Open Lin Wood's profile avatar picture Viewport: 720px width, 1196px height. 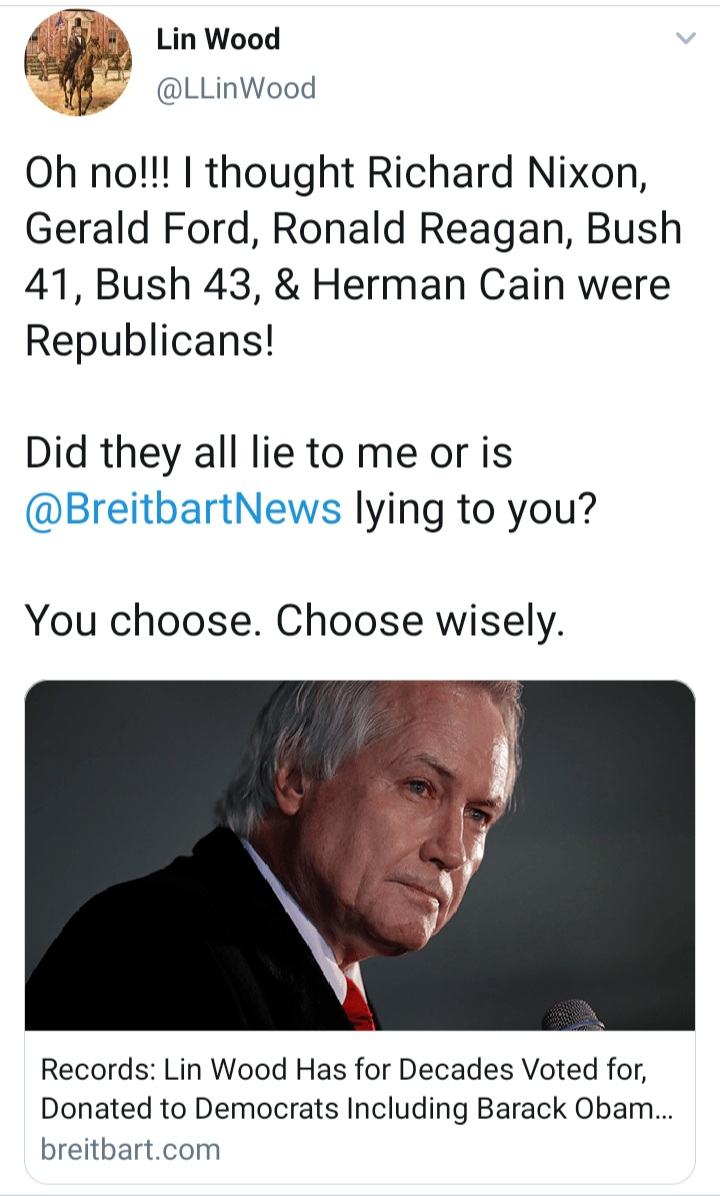click(x=77, y=63)
